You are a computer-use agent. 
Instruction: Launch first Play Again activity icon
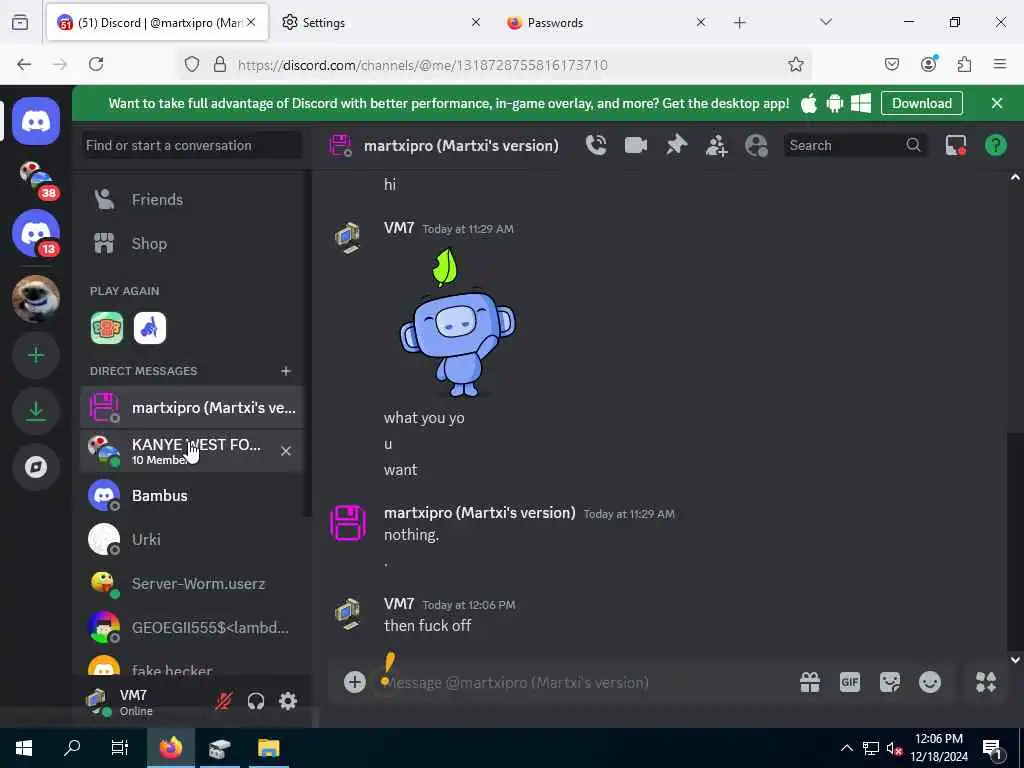[x=106, y=328]
